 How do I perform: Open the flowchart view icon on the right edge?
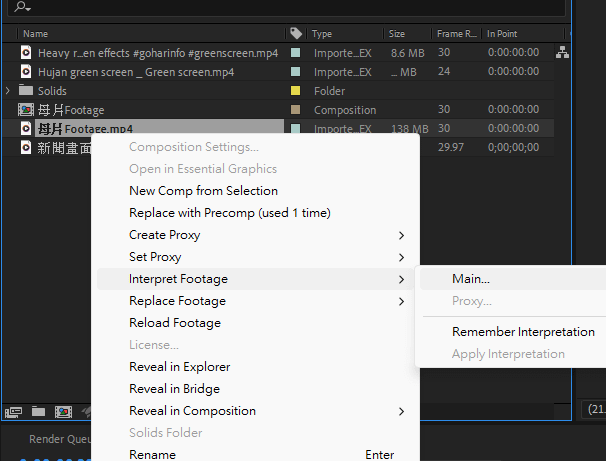click(x=568, y=53)
